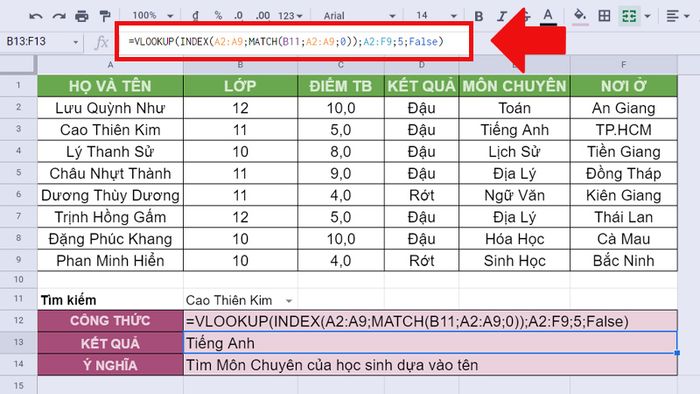The image size is (700, 394).
Task: Select cell Thái Lan
Action: click(x=624, y=217)
